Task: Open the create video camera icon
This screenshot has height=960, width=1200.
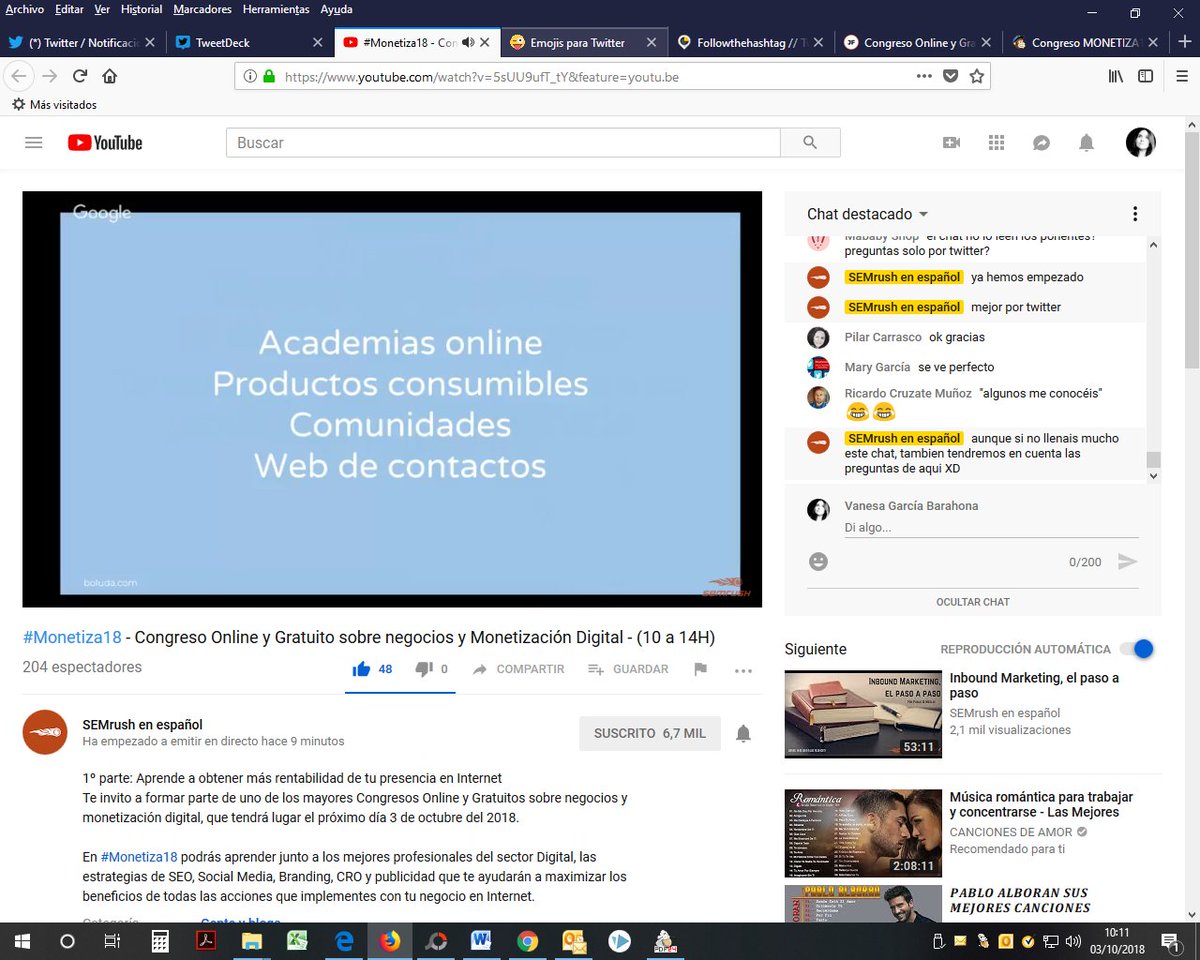Action: pyautogui.click(x=951, y=143)
